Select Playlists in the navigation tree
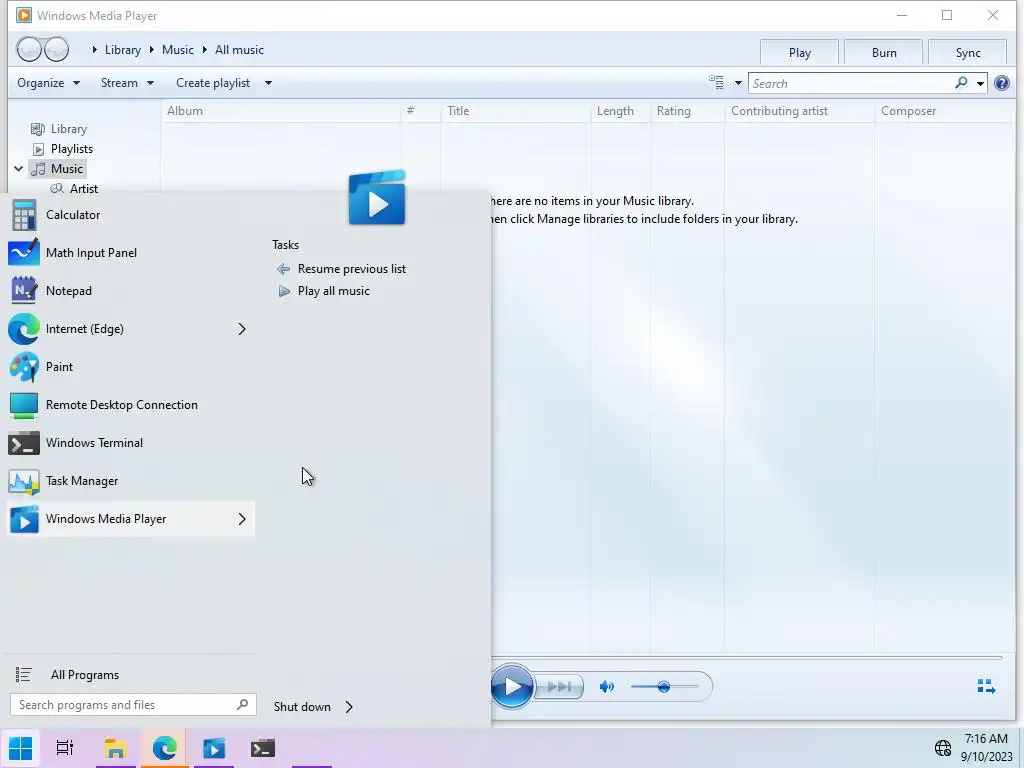The image size is (1024, 768). click(72, 149)
